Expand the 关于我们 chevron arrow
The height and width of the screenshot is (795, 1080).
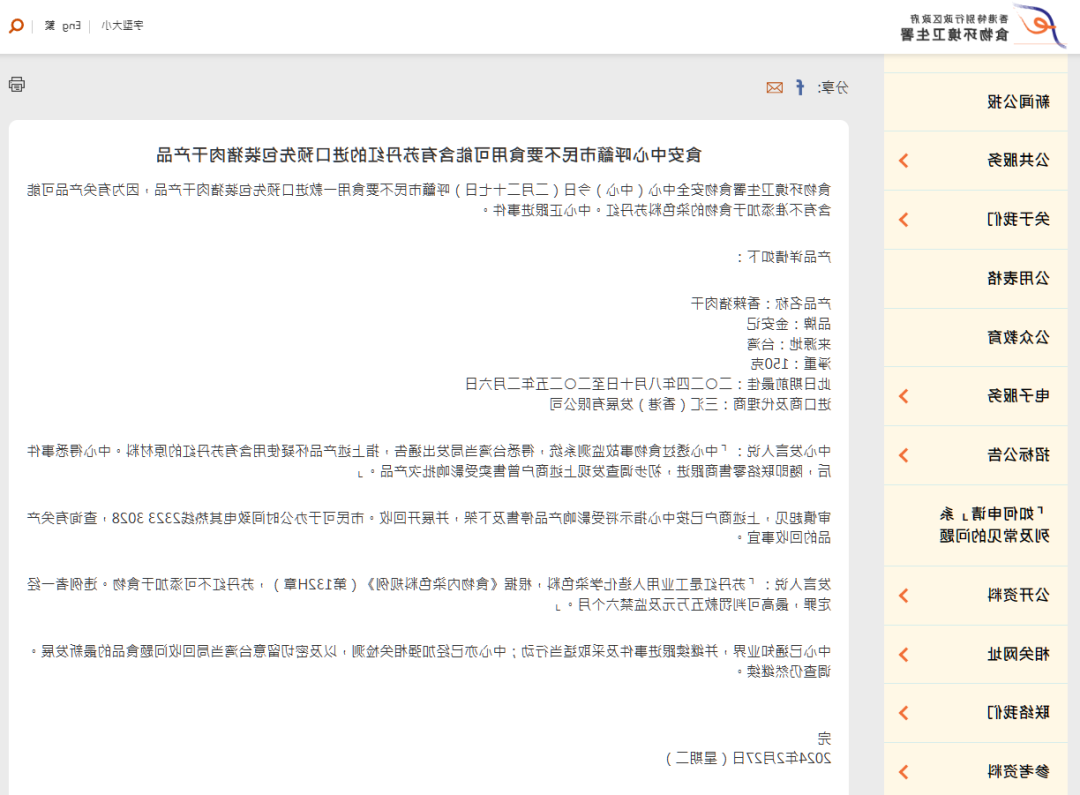[x=903, y=219]
